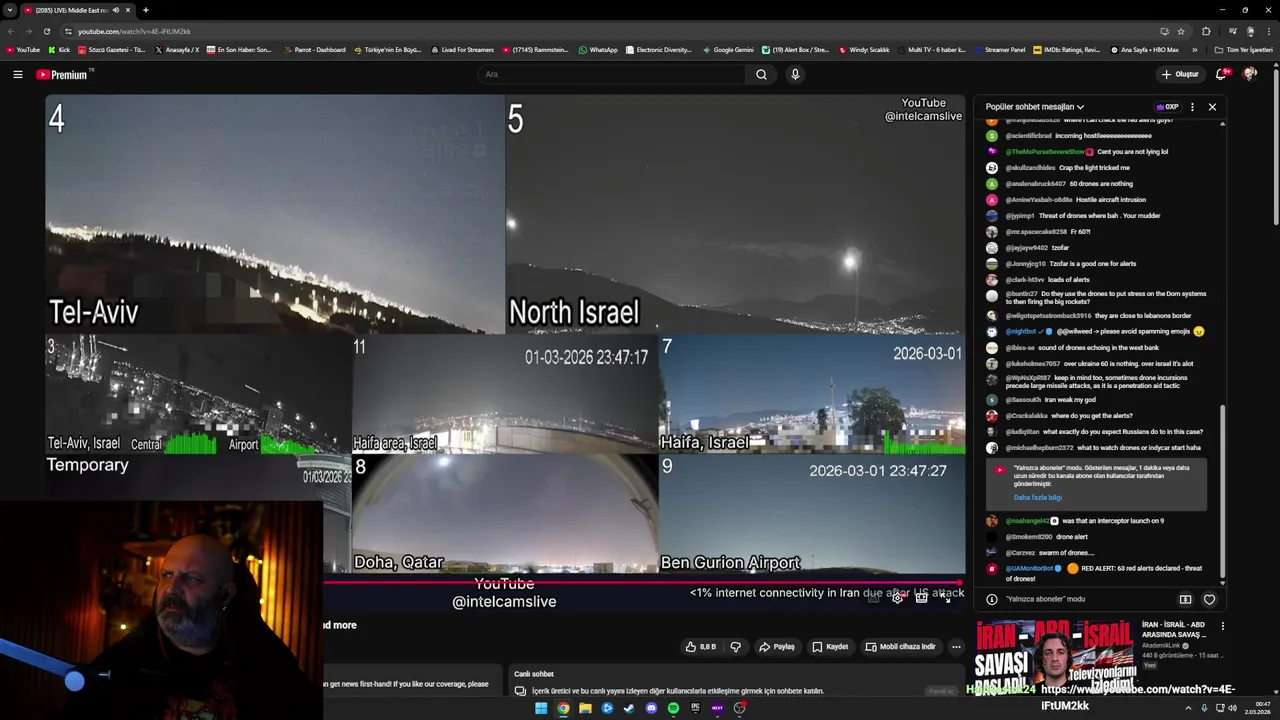The image size is (1280, 720).
Task: Open the account avatar menu
Action: tap(1250, 74)
